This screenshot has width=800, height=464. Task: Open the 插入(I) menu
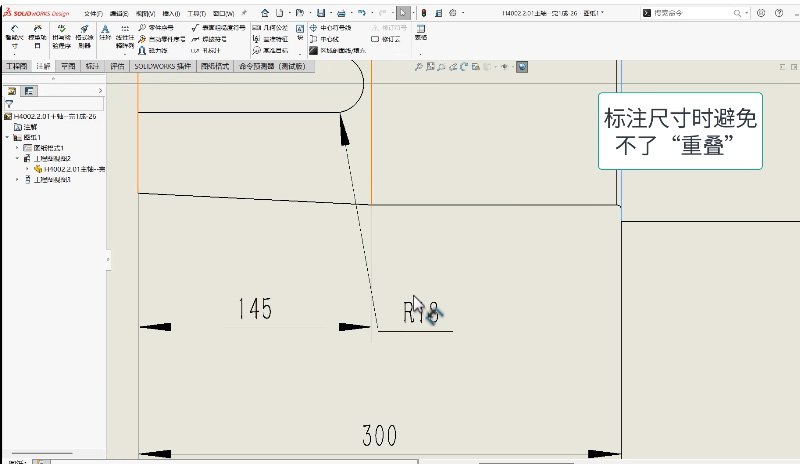click(x=171, y=14)
